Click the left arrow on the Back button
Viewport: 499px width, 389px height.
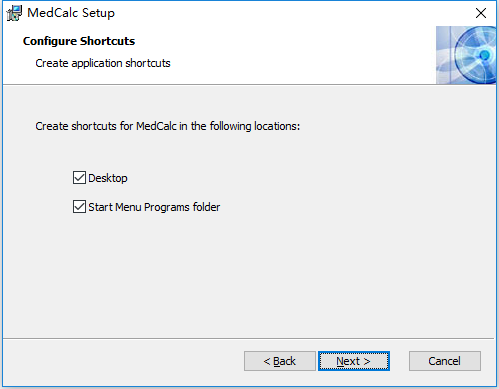[x=267, y=361]
